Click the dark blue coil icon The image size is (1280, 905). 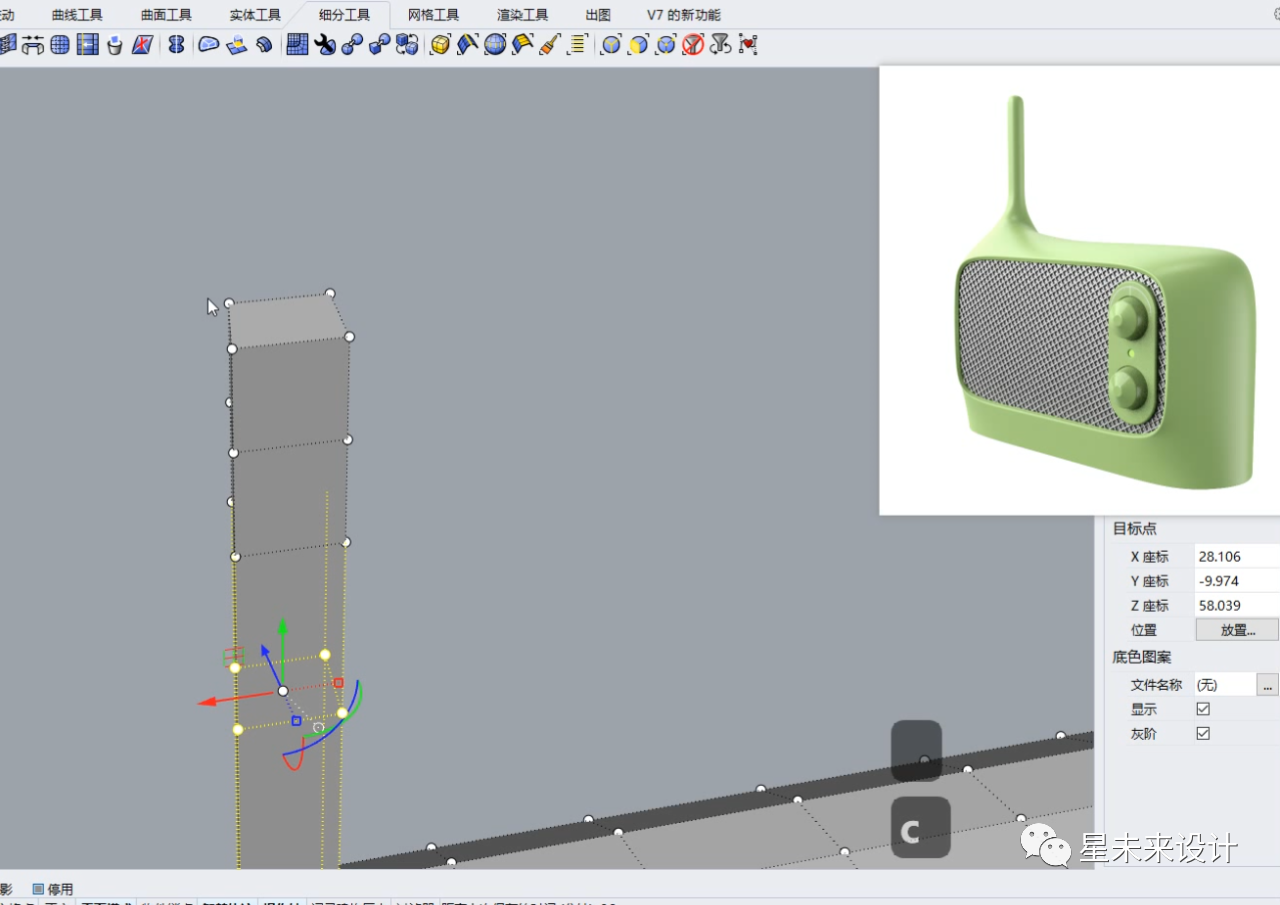[265, 44]
